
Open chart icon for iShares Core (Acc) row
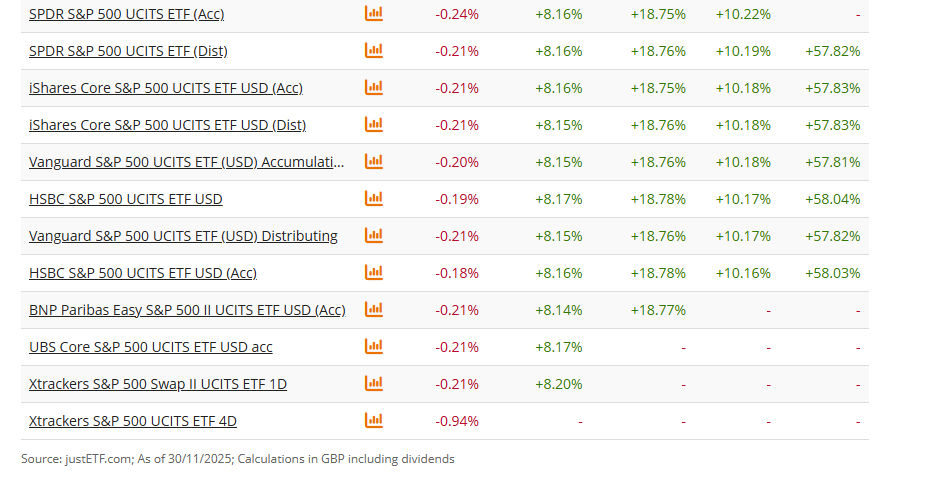pyautogui.click(x=374, y=87)
